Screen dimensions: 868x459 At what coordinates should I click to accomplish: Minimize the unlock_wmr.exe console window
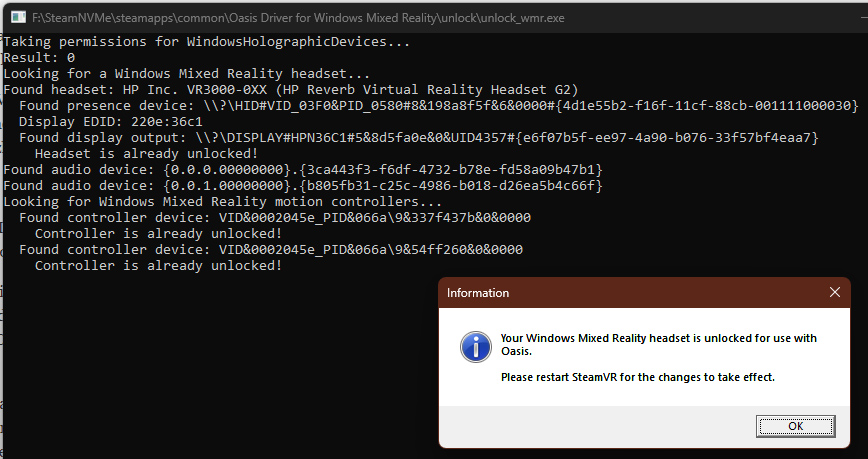[862, 17]
